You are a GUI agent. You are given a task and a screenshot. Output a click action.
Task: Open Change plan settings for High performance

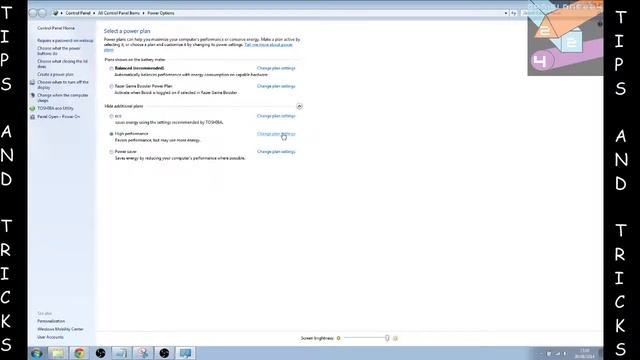click(x=276, y=134)
